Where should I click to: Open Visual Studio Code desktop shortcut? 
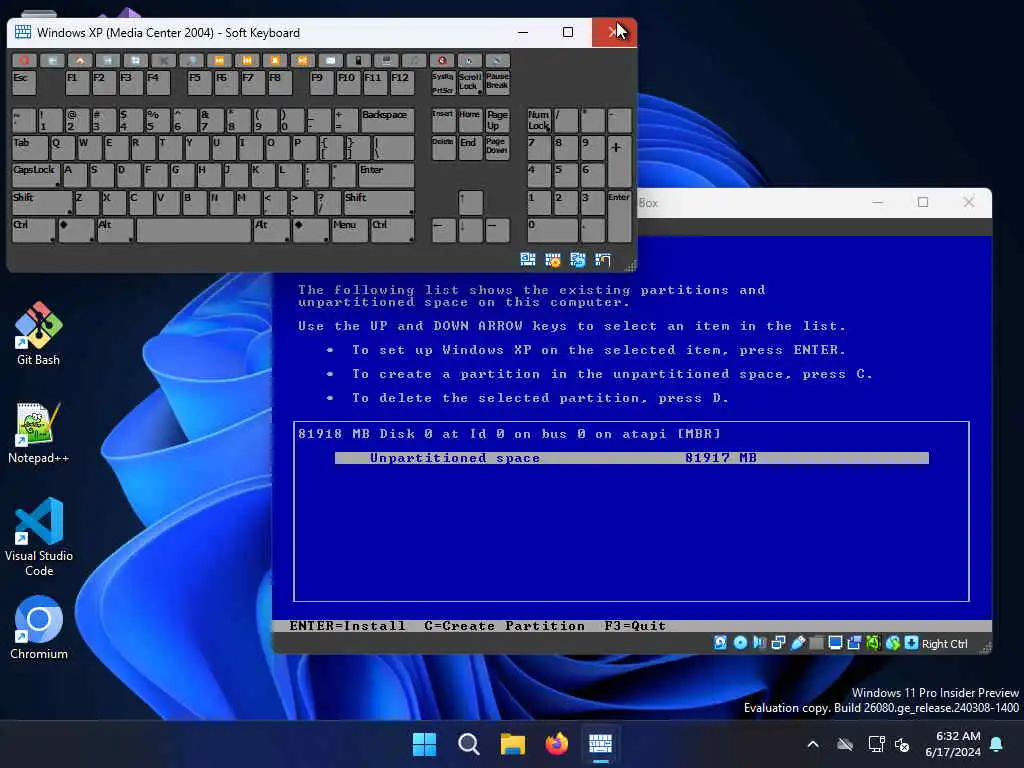(39, 537)
